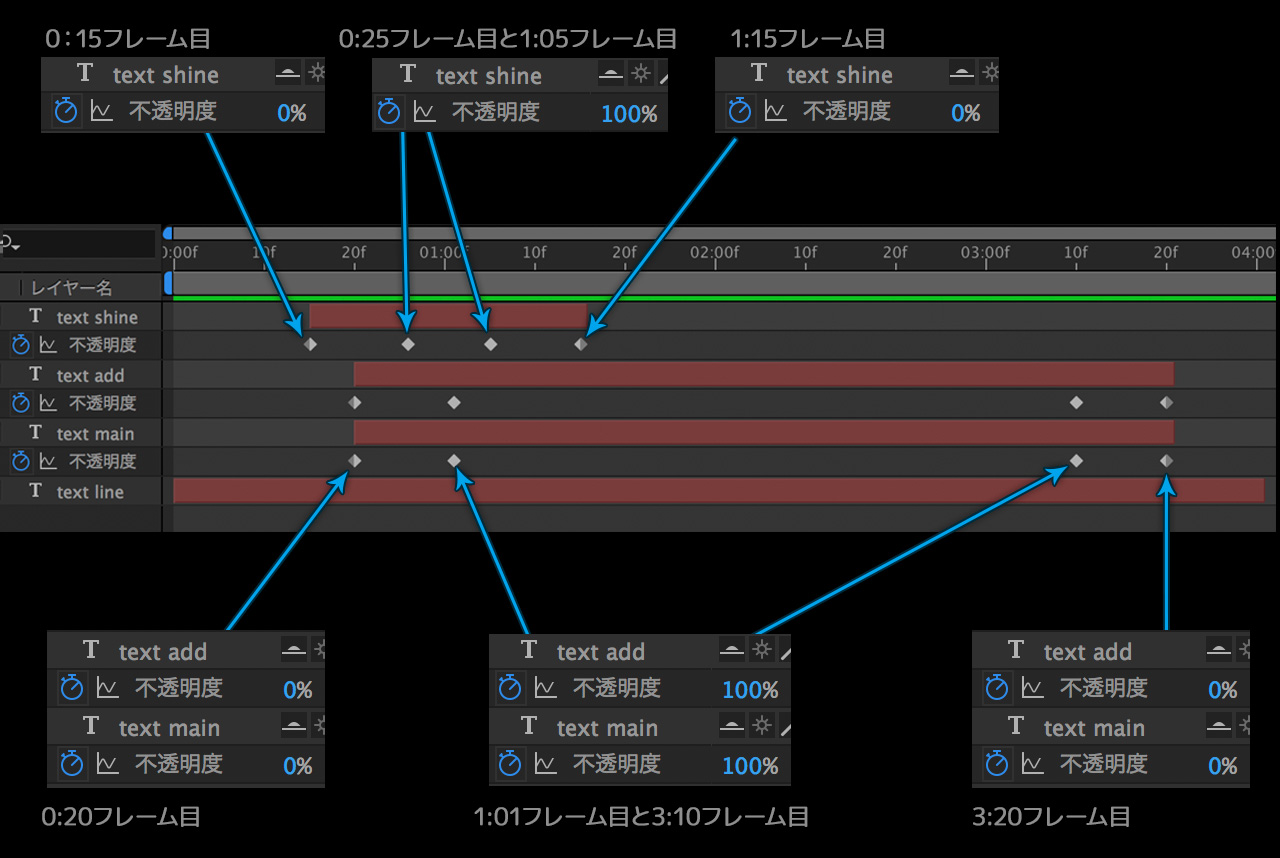Click the 02:00f mark on the time ruler
1280x858 pixels.
(x=715, y=253)
